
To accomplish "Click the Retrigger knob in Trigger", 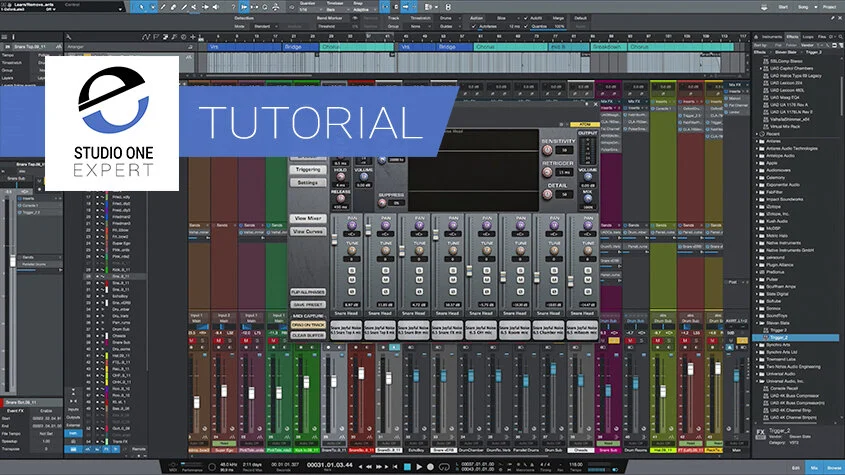I will [x=547, y=172].
